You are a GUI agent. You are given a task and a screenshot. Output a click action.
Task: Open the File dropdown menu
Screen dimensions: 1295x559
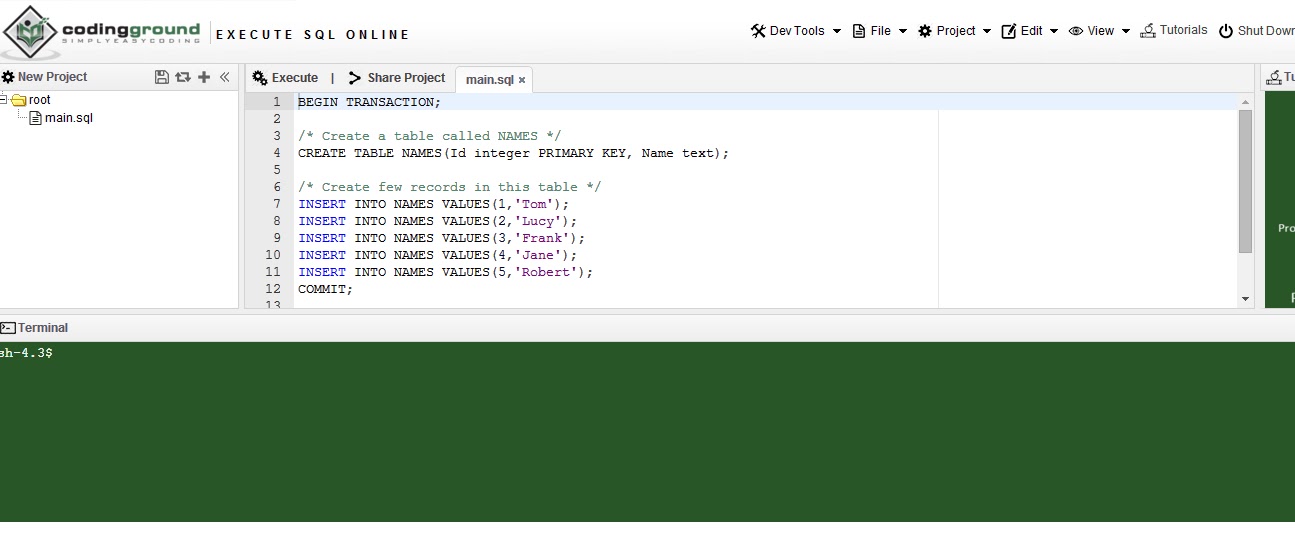pos(880,31)
